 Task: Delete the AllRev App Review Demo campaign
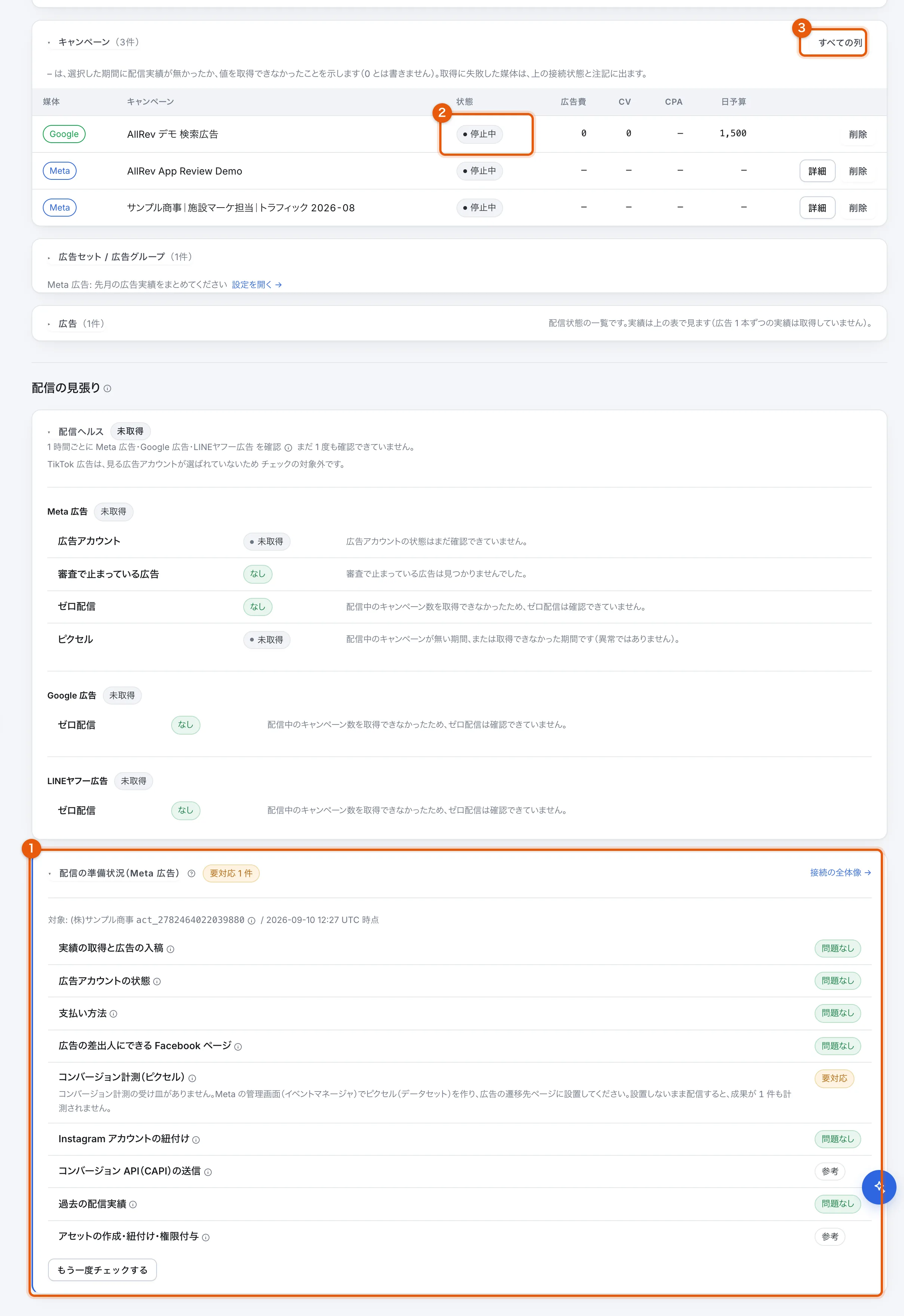(857, 171)
